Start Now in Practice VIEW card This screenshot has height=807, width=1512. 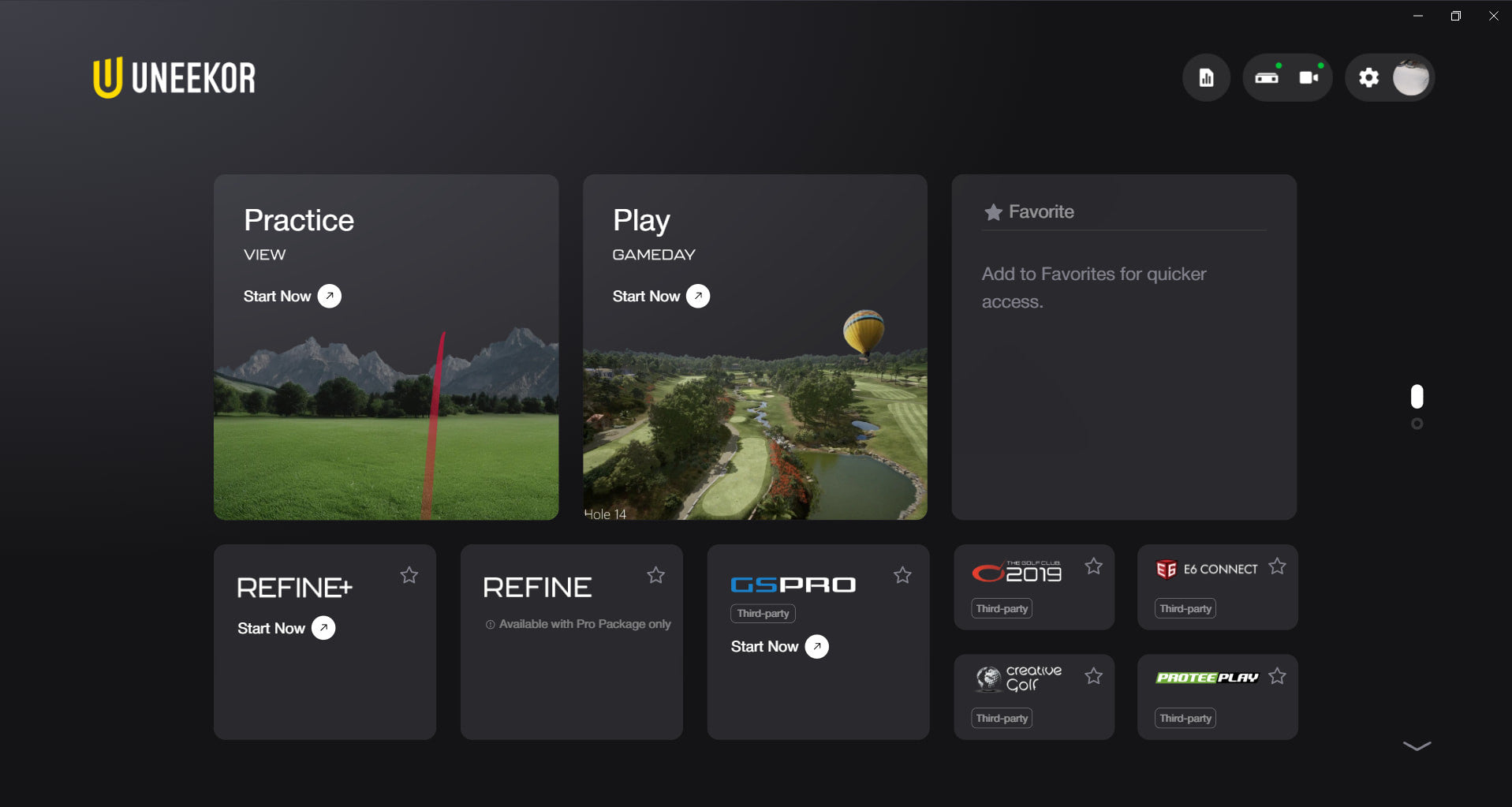(292, 296)
